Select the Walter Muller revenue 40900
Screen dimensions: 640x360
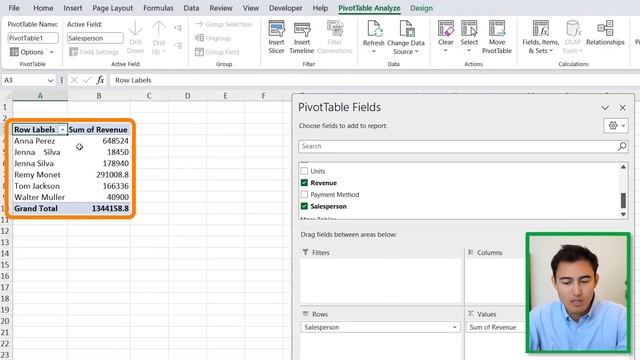[99, 197]
